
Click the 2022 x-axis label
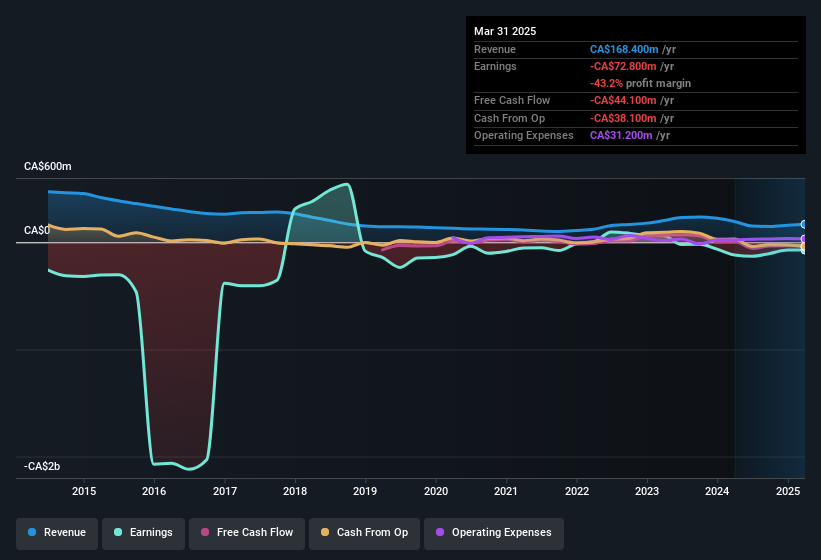point(576,491)
